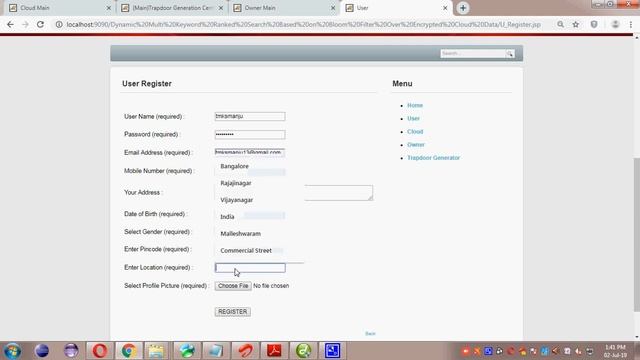Screen dimensions: 640x360
Task: Close the Cloud Main tab
Action: coord(109,8)
